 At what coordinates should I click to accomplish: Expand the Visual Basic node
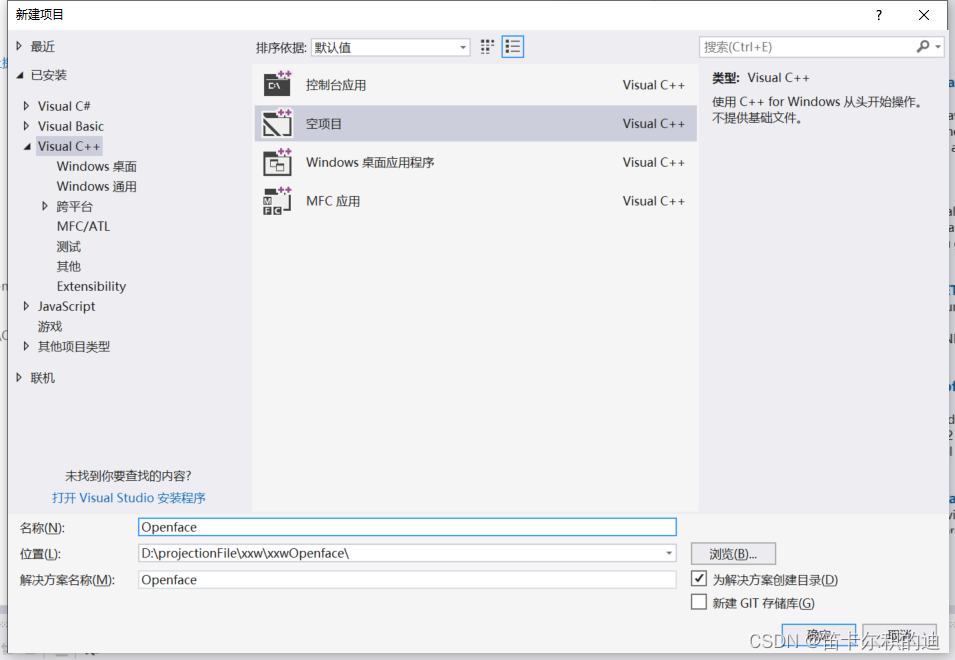[26, 126]
